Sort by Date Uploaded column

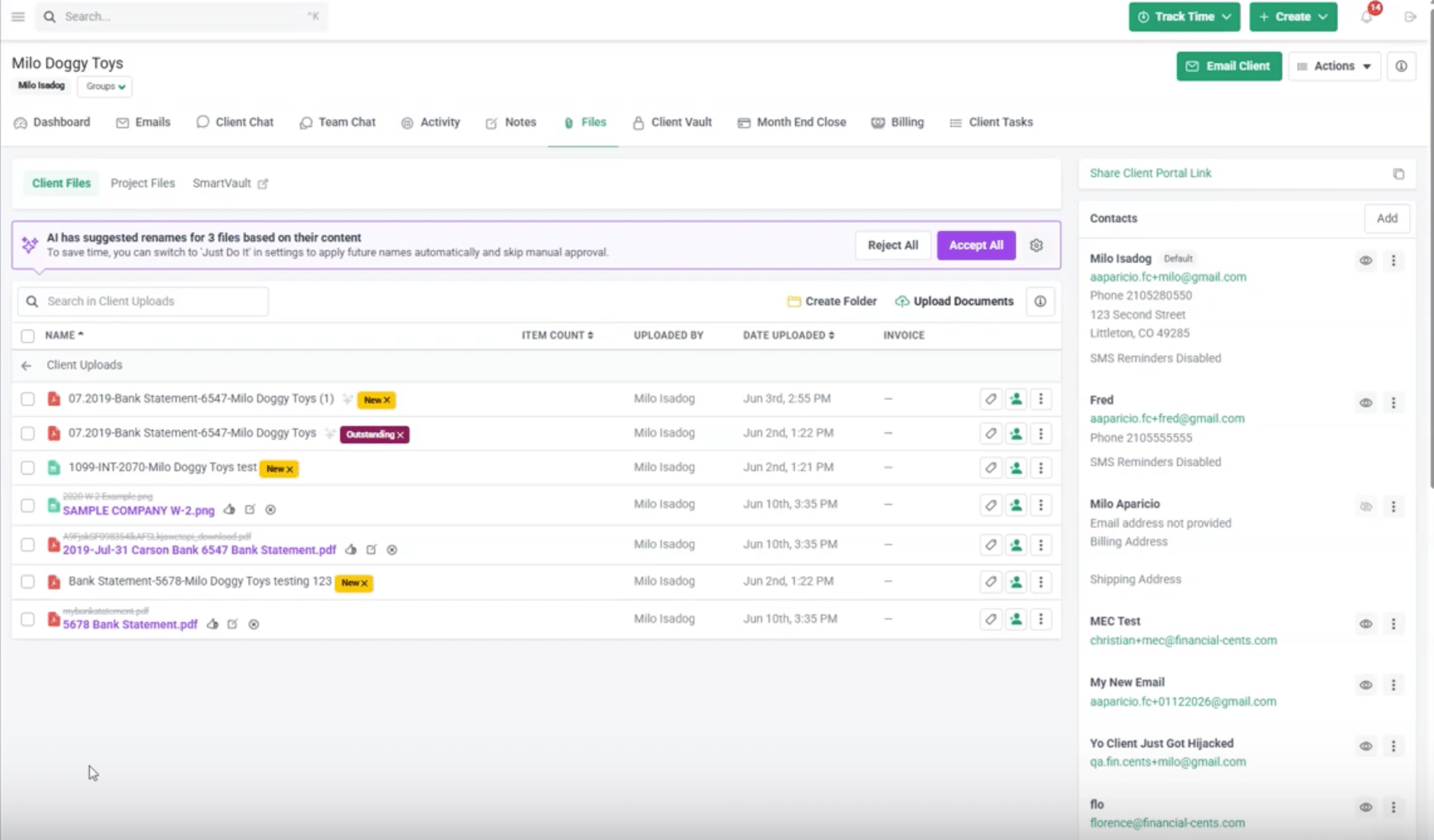click(x=788, y=335)
